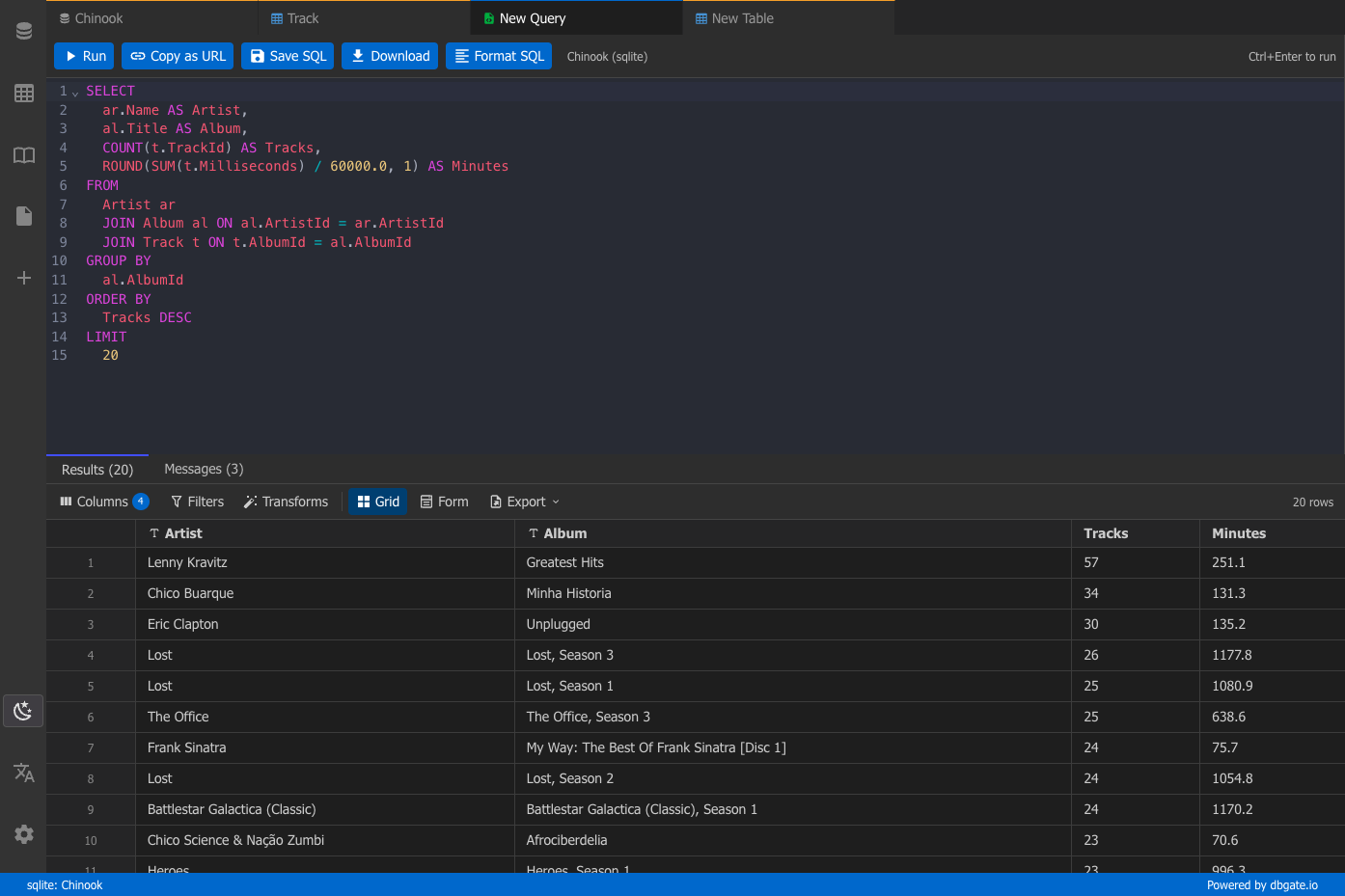Open the files sidebar icon
1345x896 pixels.
[24, 216]
